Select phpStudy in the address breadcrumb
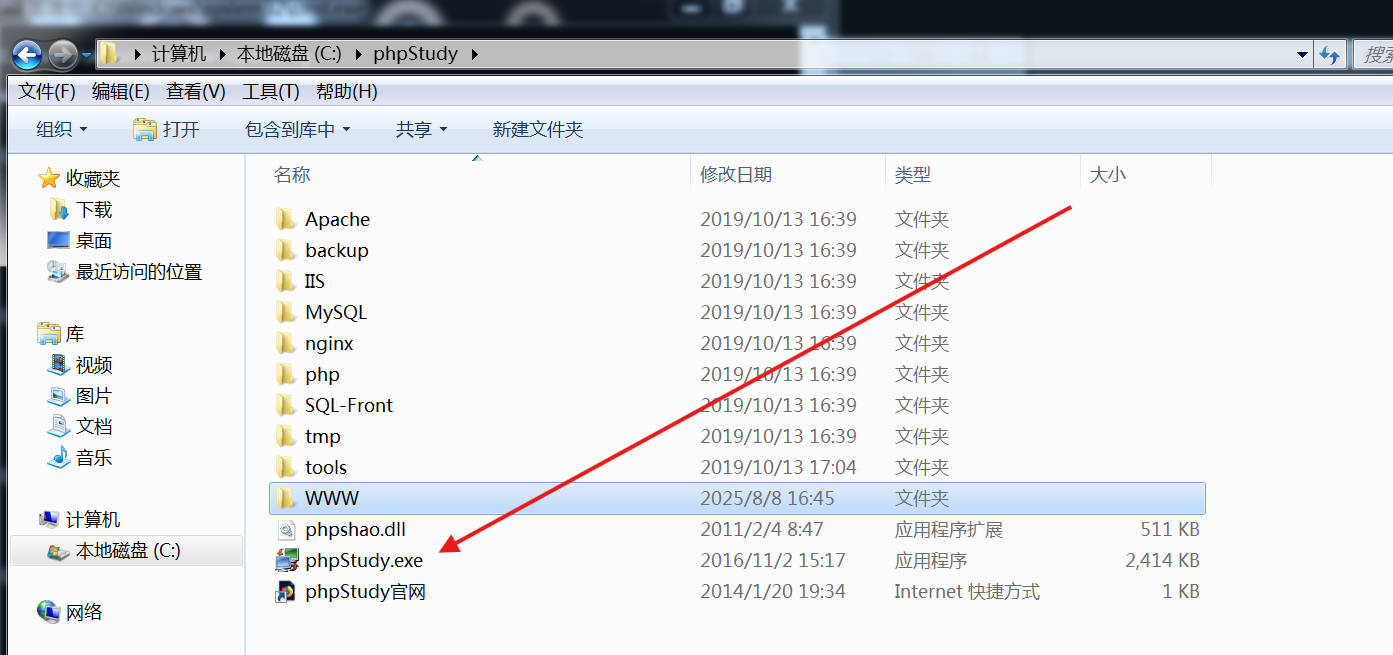Image resolution: width=1393 pixels, height=655 pixels. [x=415, y=54]
